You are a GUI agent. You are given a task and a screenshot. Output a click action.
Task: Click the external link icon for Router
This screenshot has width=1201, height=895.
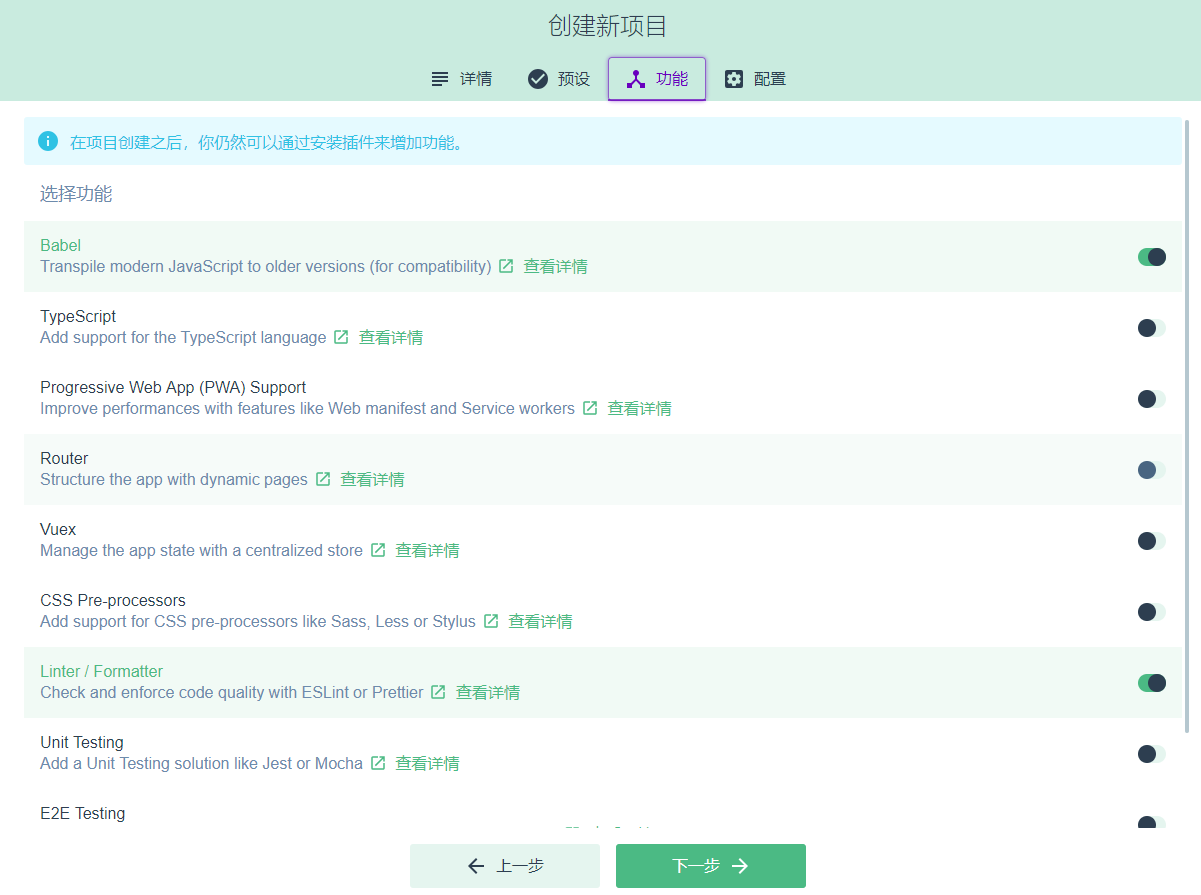(x=323, y=479)
